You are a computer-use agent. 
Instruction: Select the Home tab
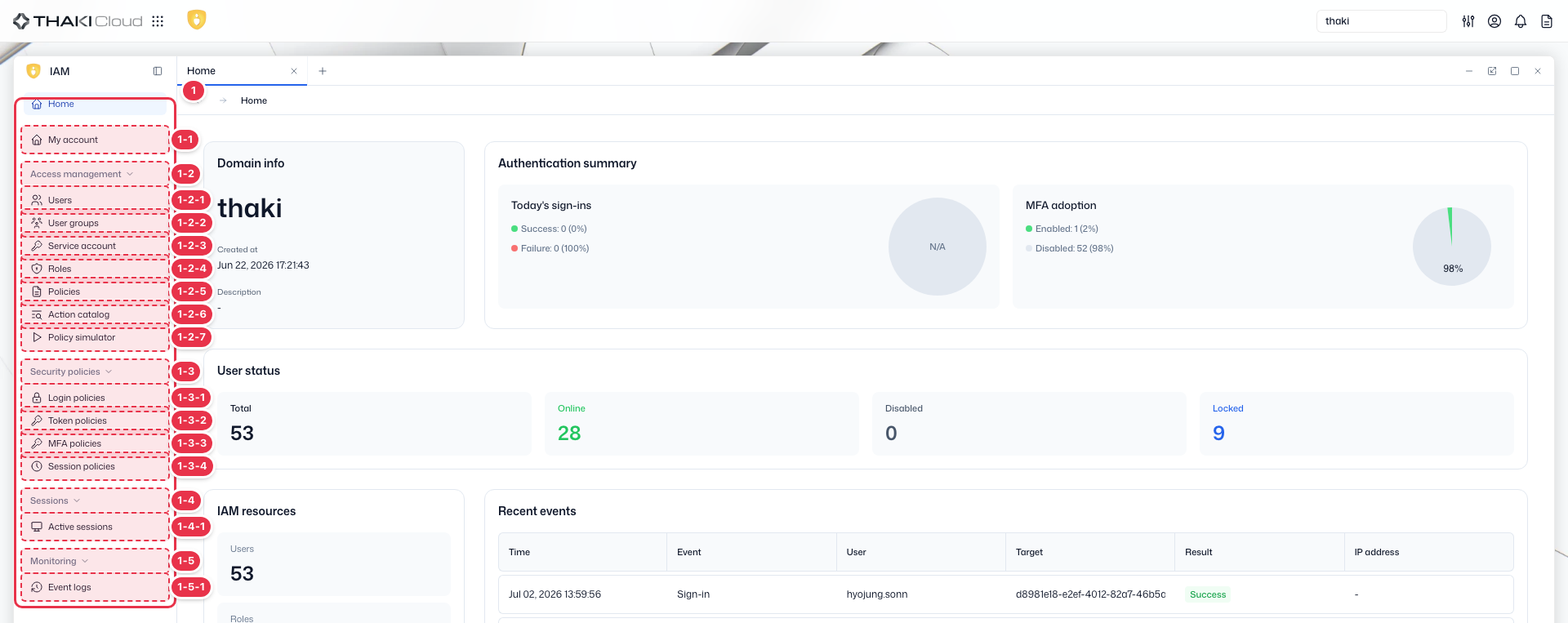(242, 71)
